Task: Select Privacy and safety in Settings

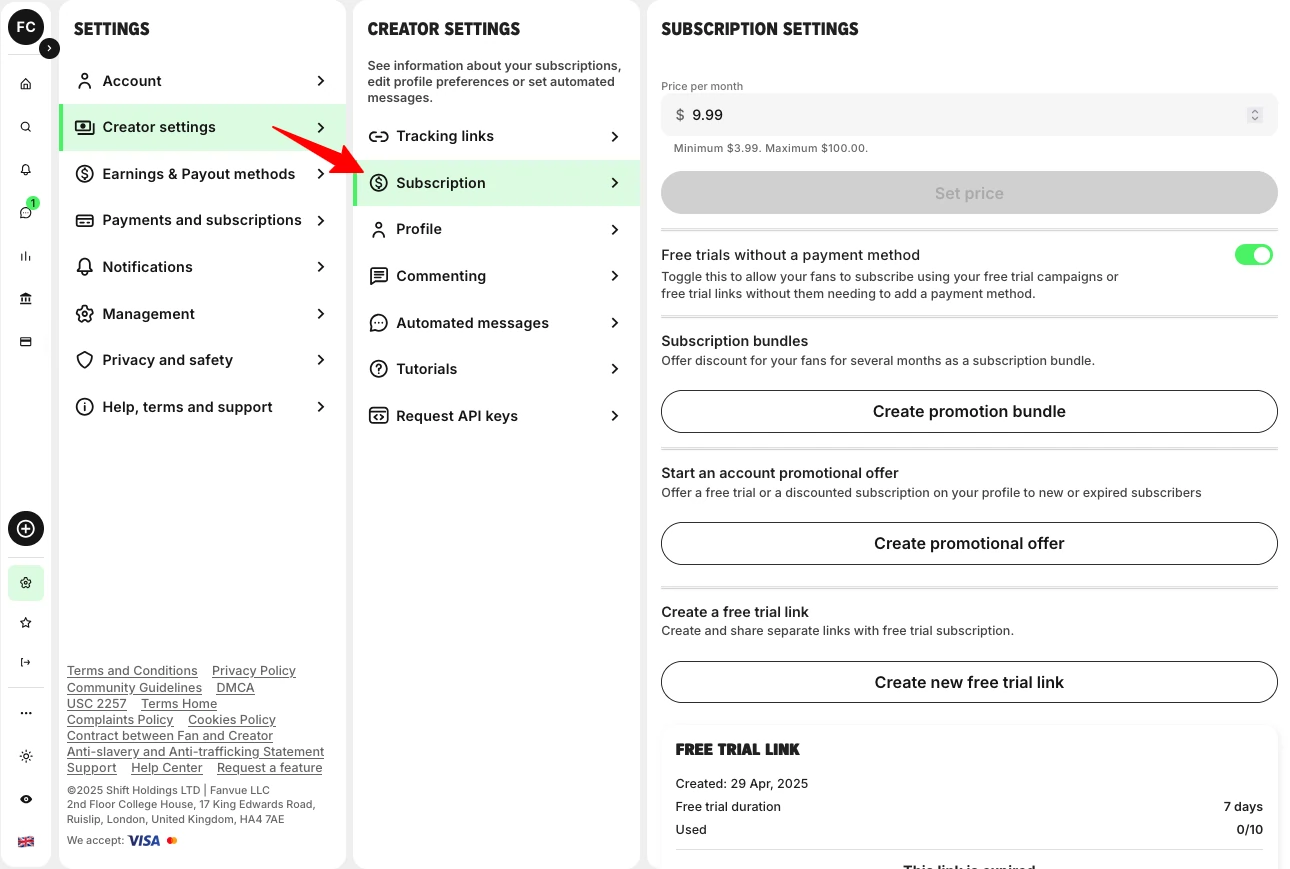Action: click(167, 360)
